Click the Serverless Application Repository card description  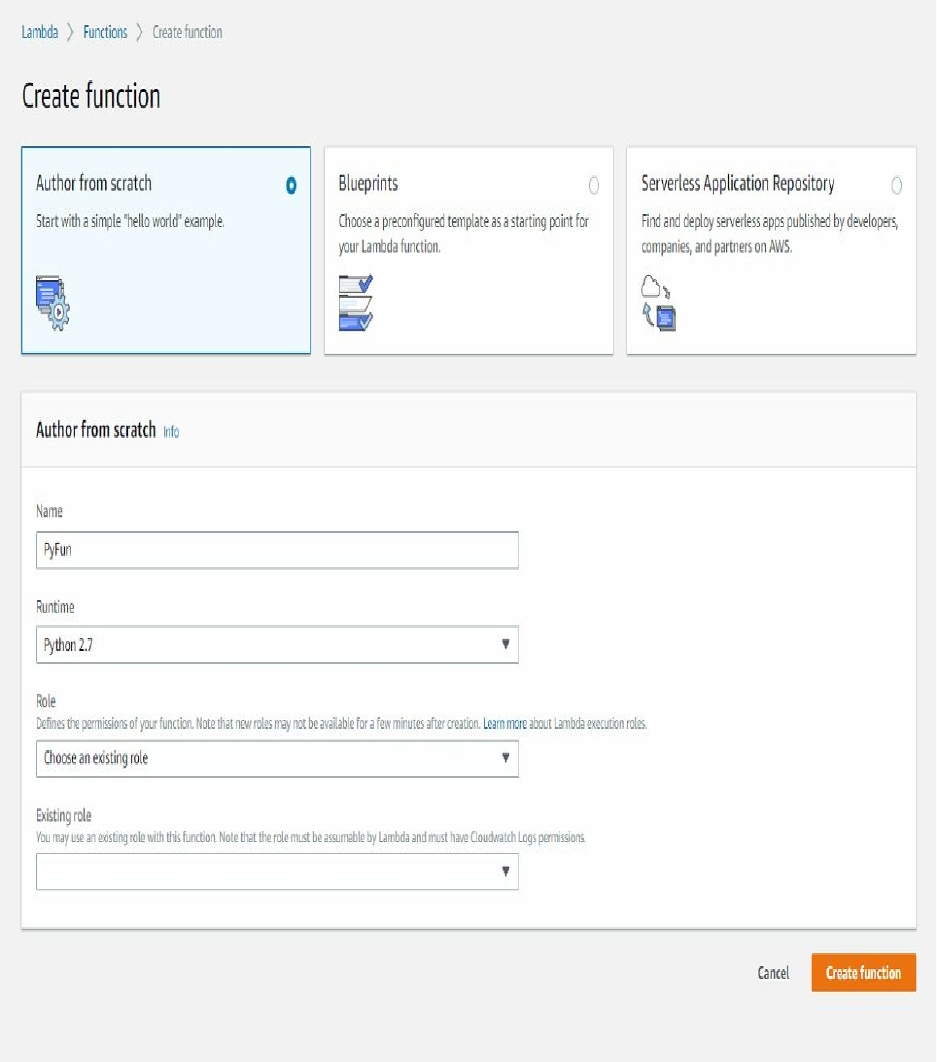tap(769, 233)
